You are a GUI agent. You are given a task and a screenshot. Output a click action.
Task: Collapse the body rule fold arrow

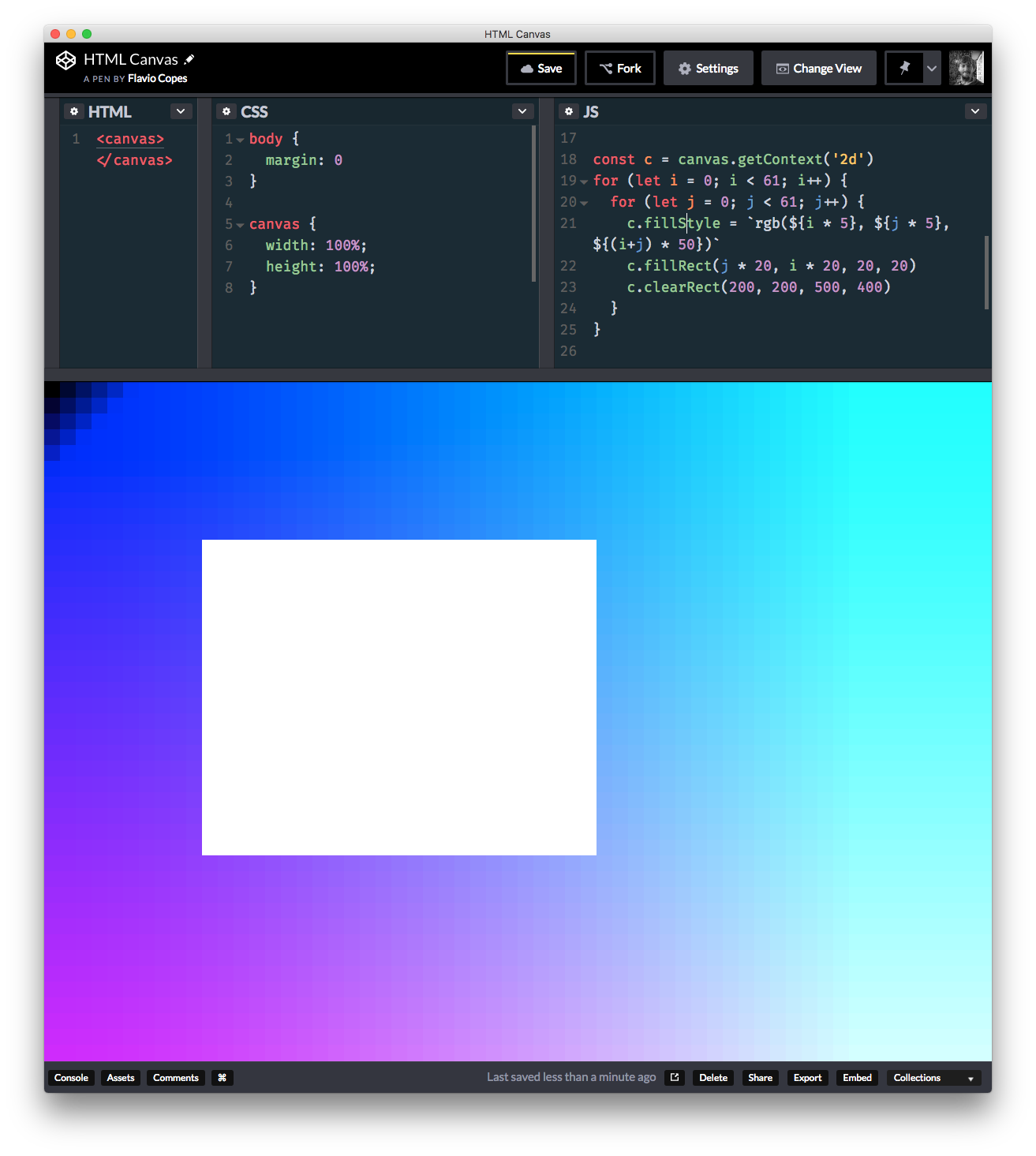[240, 140]
